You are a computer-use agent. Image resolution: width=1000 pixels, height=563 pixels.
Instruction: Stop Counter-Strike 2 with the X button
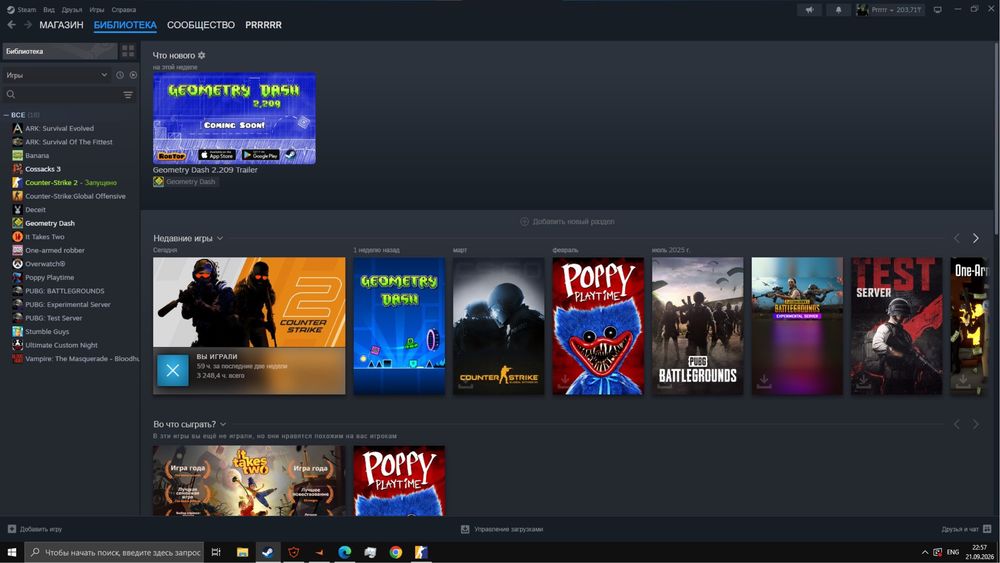coord(173,370)
